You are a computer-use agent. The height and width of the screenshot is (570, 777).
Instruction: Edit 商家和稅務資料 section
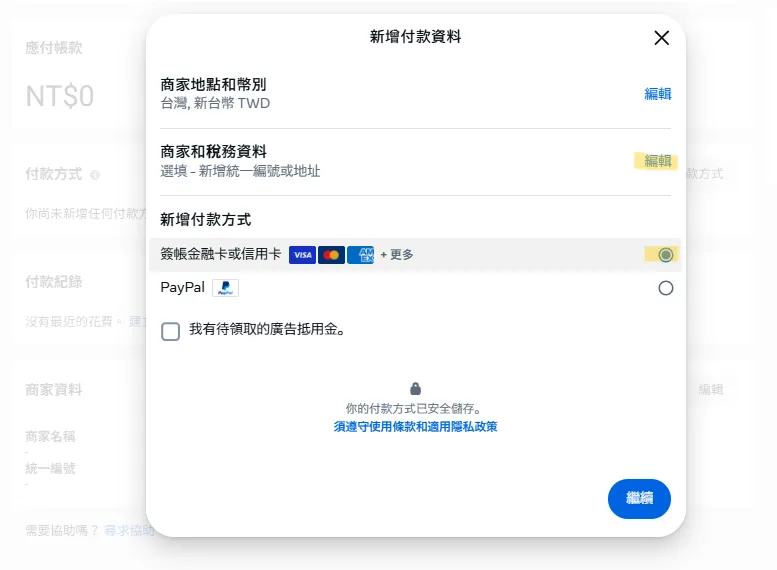(x=657, y=161)
